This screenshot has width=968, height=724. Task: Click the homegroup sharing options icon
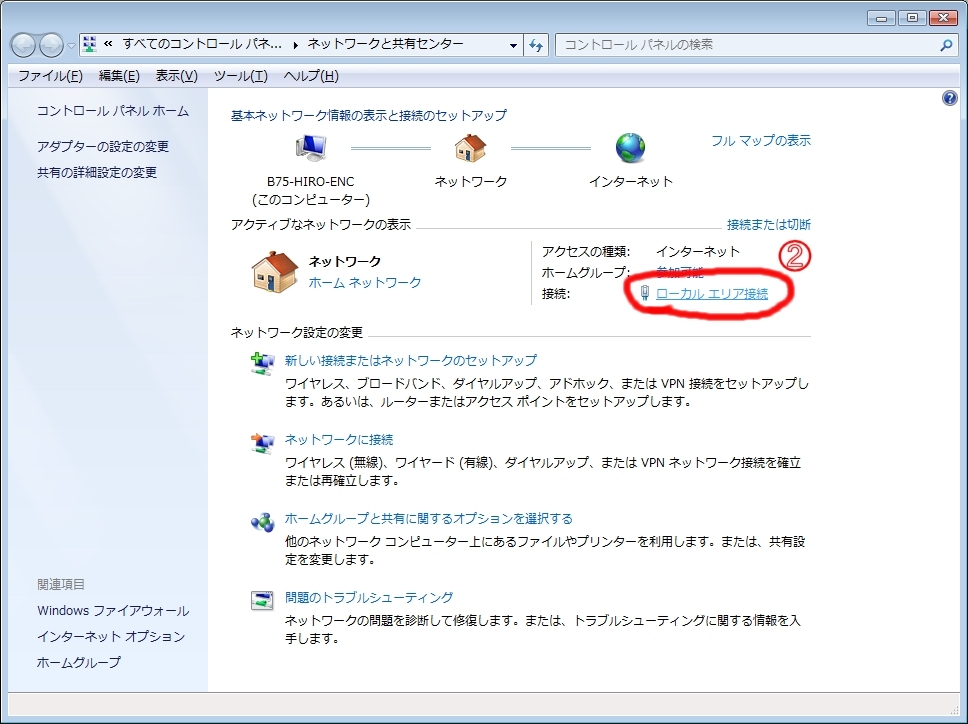point(262,522)
